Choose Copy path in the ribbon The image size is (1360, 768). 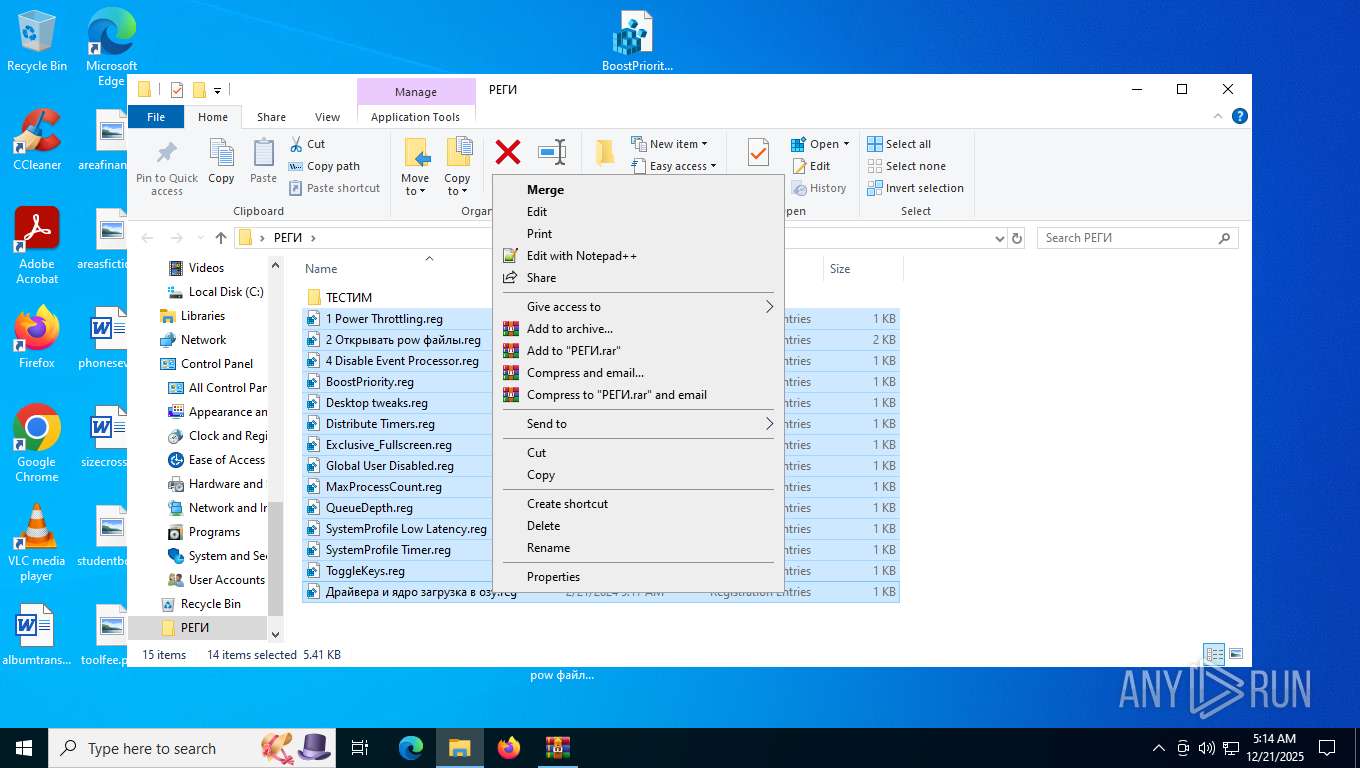click(324, 166)
